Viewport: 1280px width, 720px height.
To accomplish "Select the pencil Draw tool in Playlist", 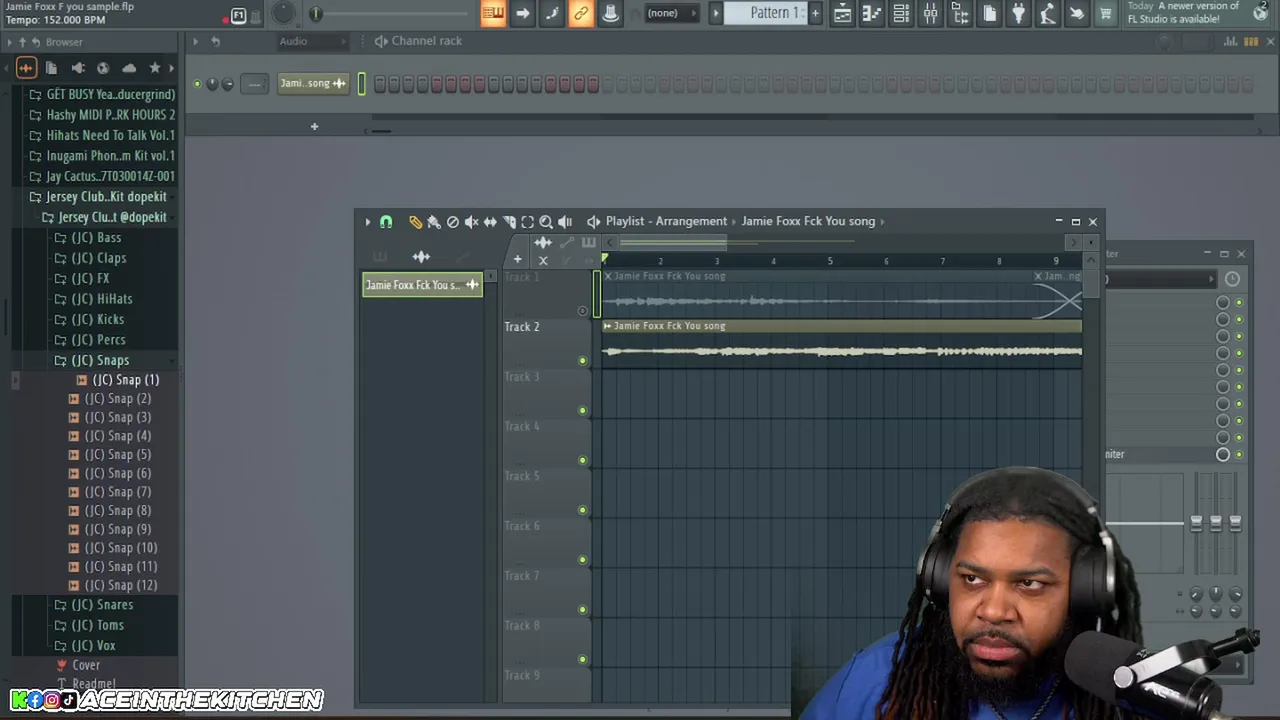I will (415, 222).
